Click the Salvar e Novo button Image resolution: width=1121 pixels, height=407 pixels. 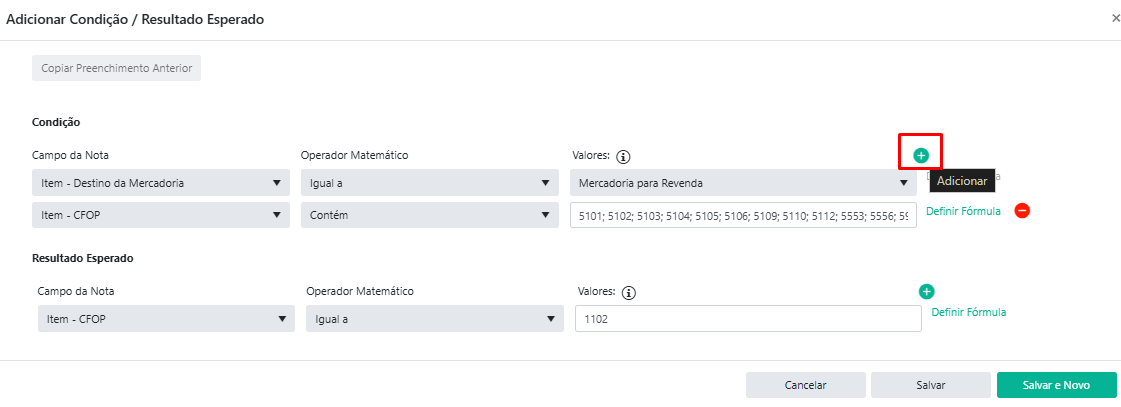1055,385
